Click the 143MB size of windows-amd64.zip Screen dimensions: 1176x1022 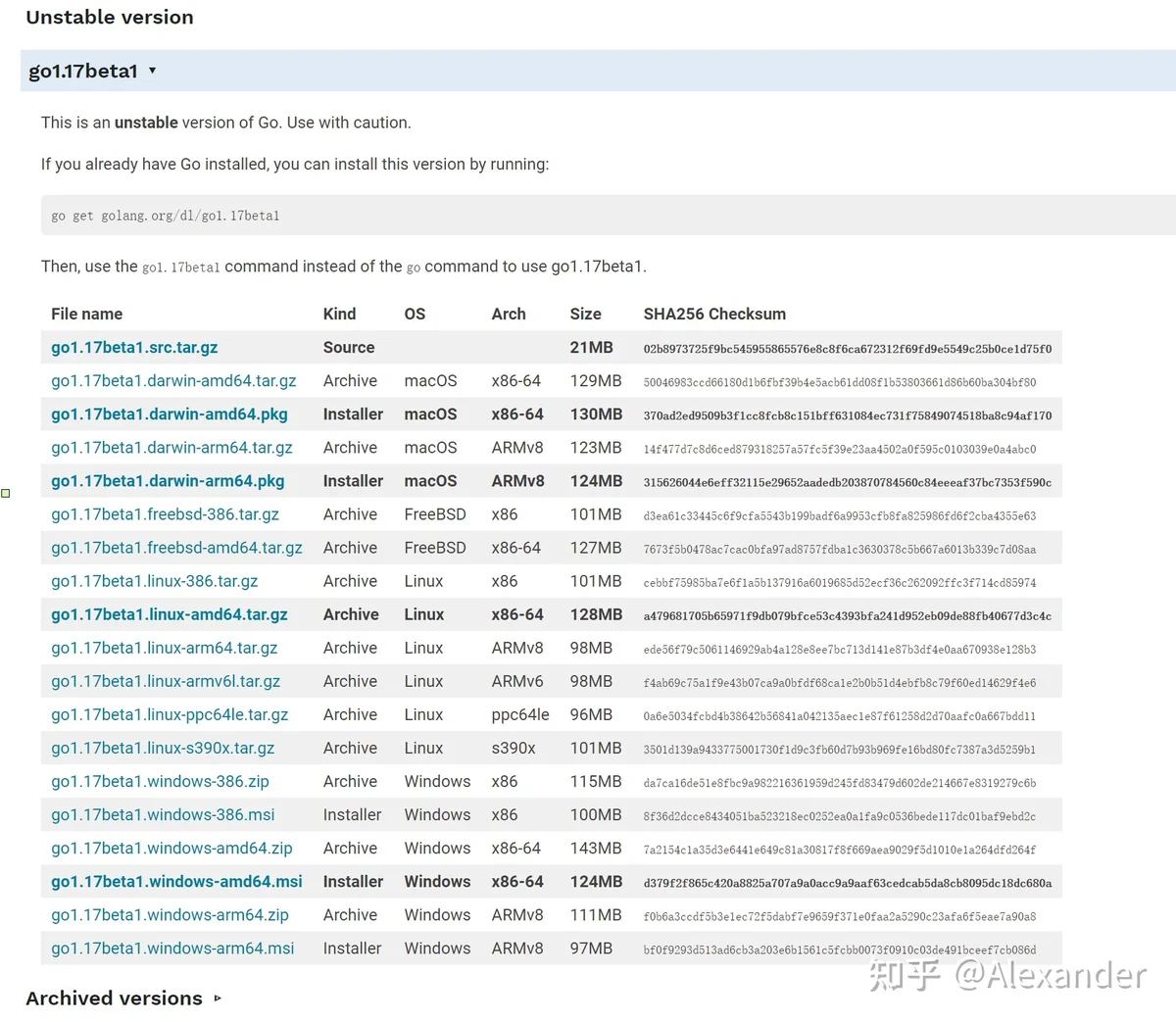596,848
